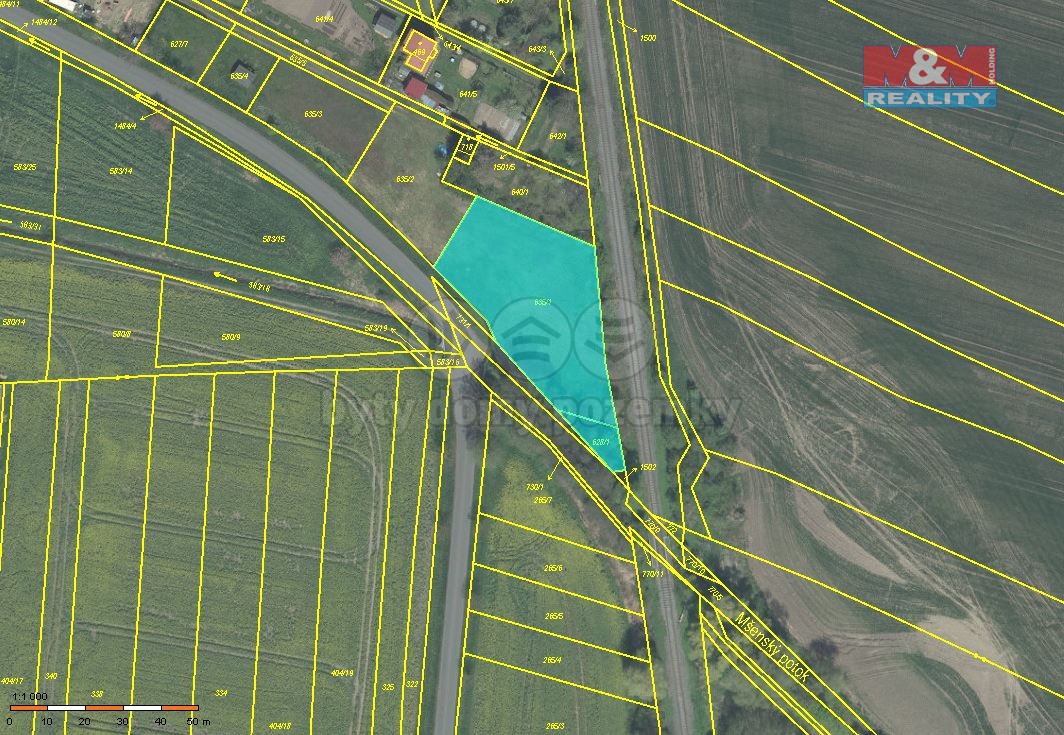
Task: Click parcel label 265/6
Action: click(x=554, y=568)
